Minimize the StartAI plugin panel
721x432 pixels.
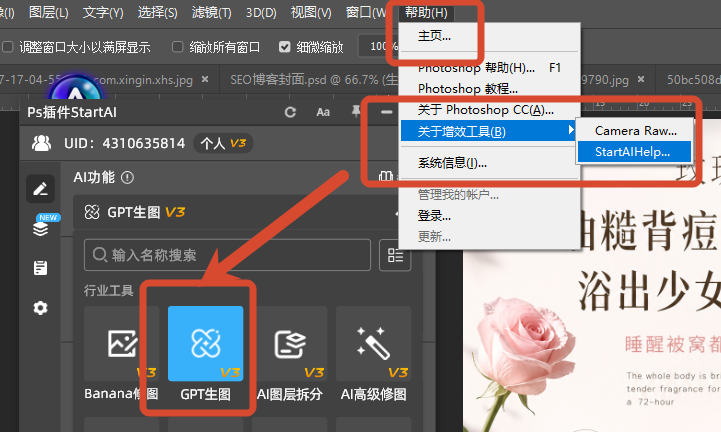pos(387,112)
